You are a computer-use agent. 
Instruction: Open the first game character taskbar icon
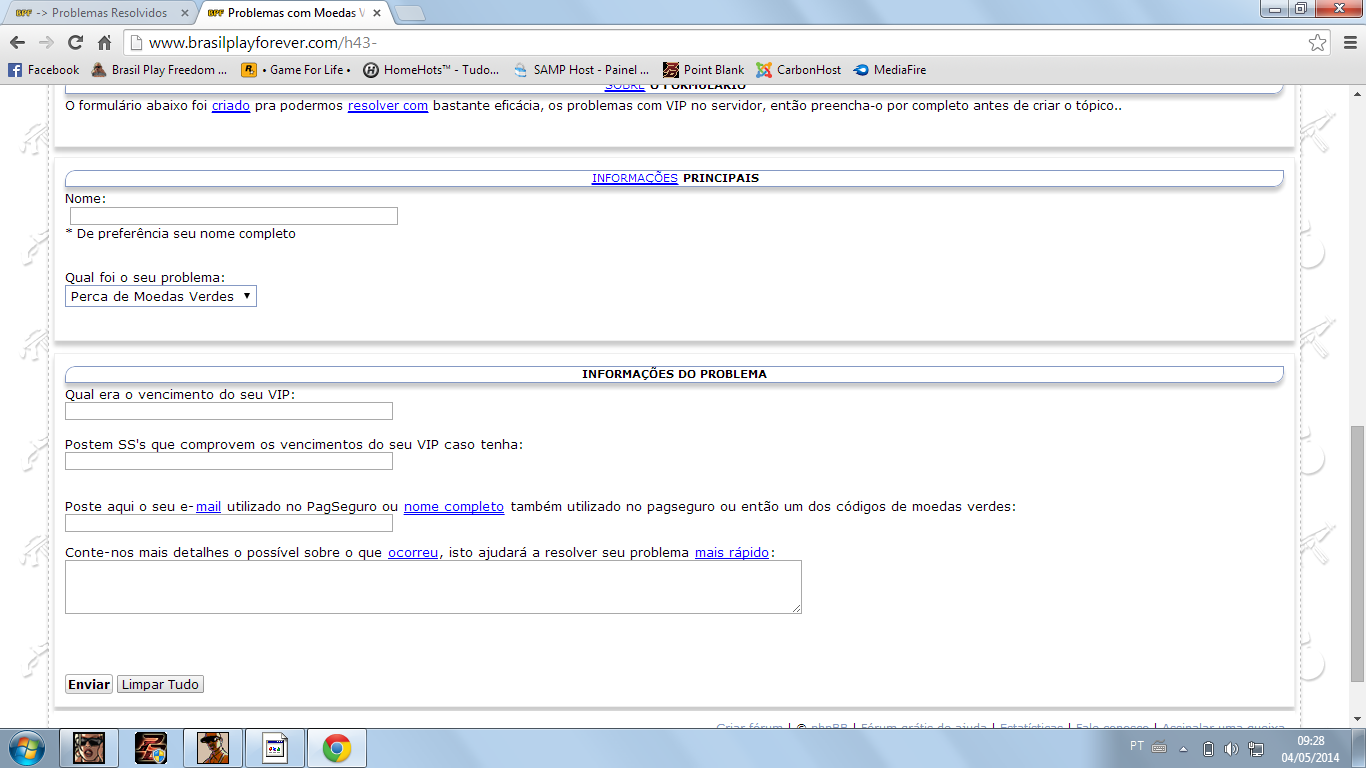tap(89, 748)
